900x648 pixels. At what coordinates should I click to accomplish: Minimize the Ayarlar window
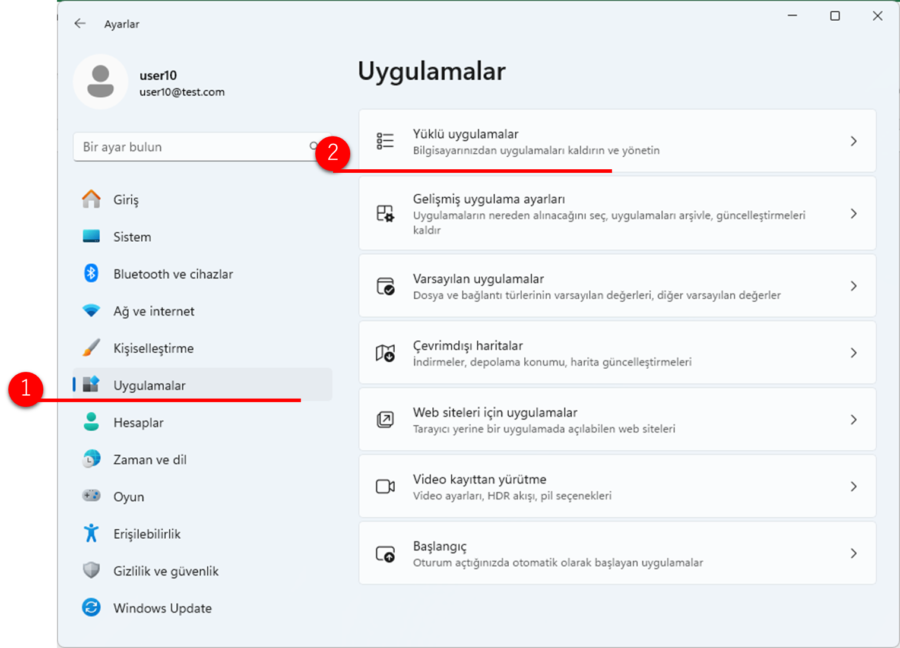coord(793,15)
